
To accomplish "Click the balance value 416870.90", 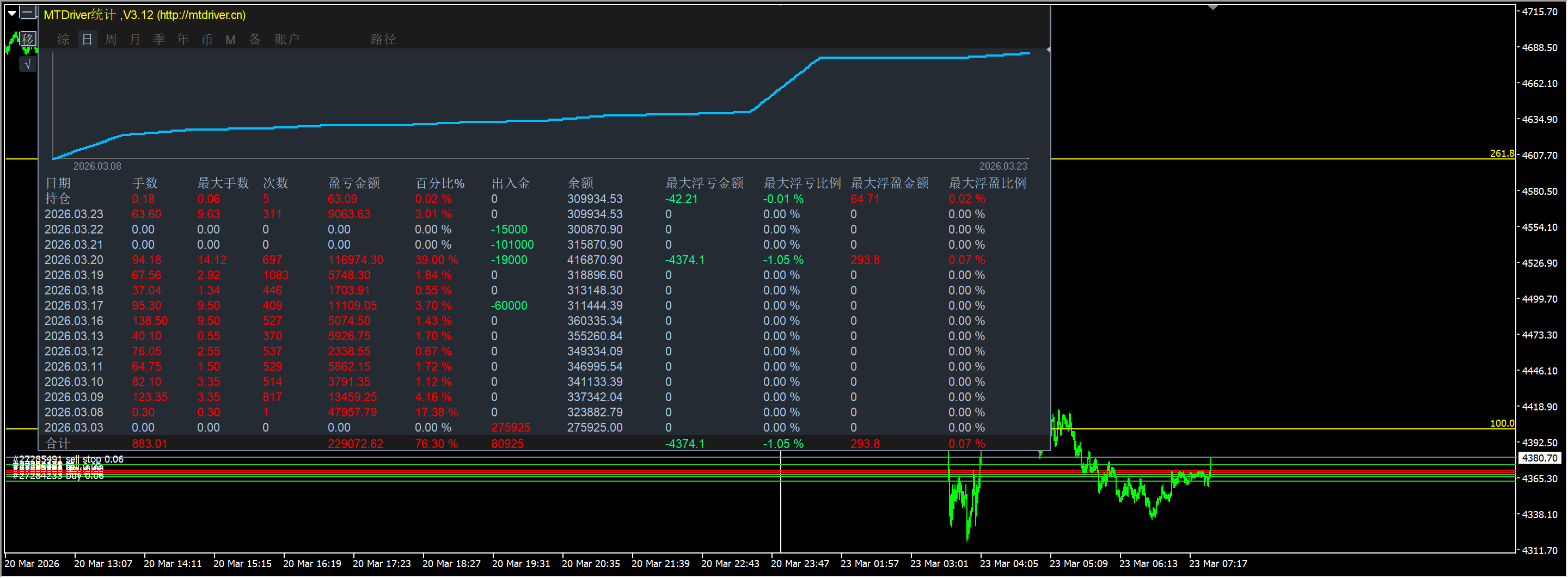I will tap(595, 260).
